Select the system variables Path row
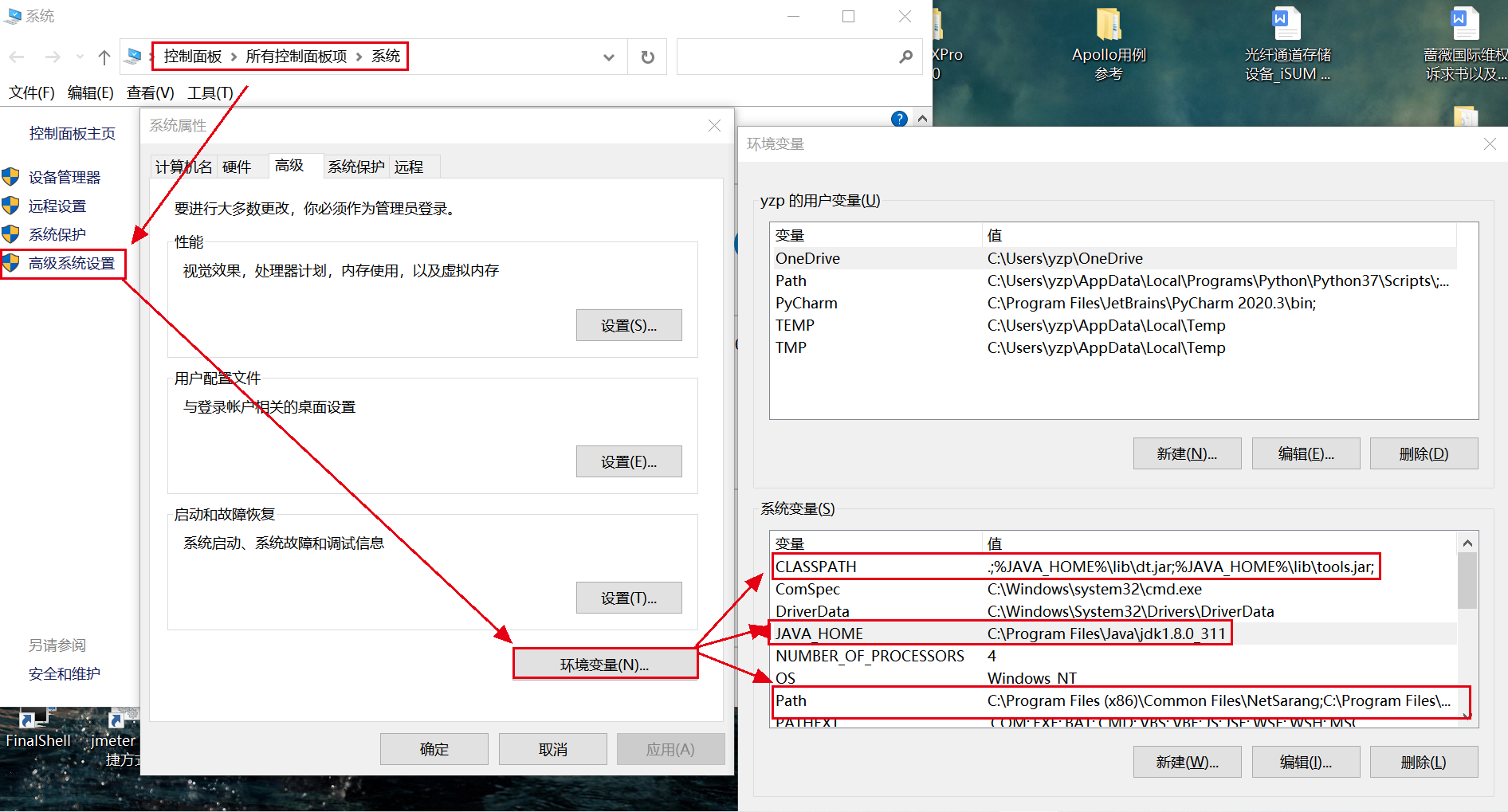This screenshot has width=1508, height=812. [x=1113, y=700]
